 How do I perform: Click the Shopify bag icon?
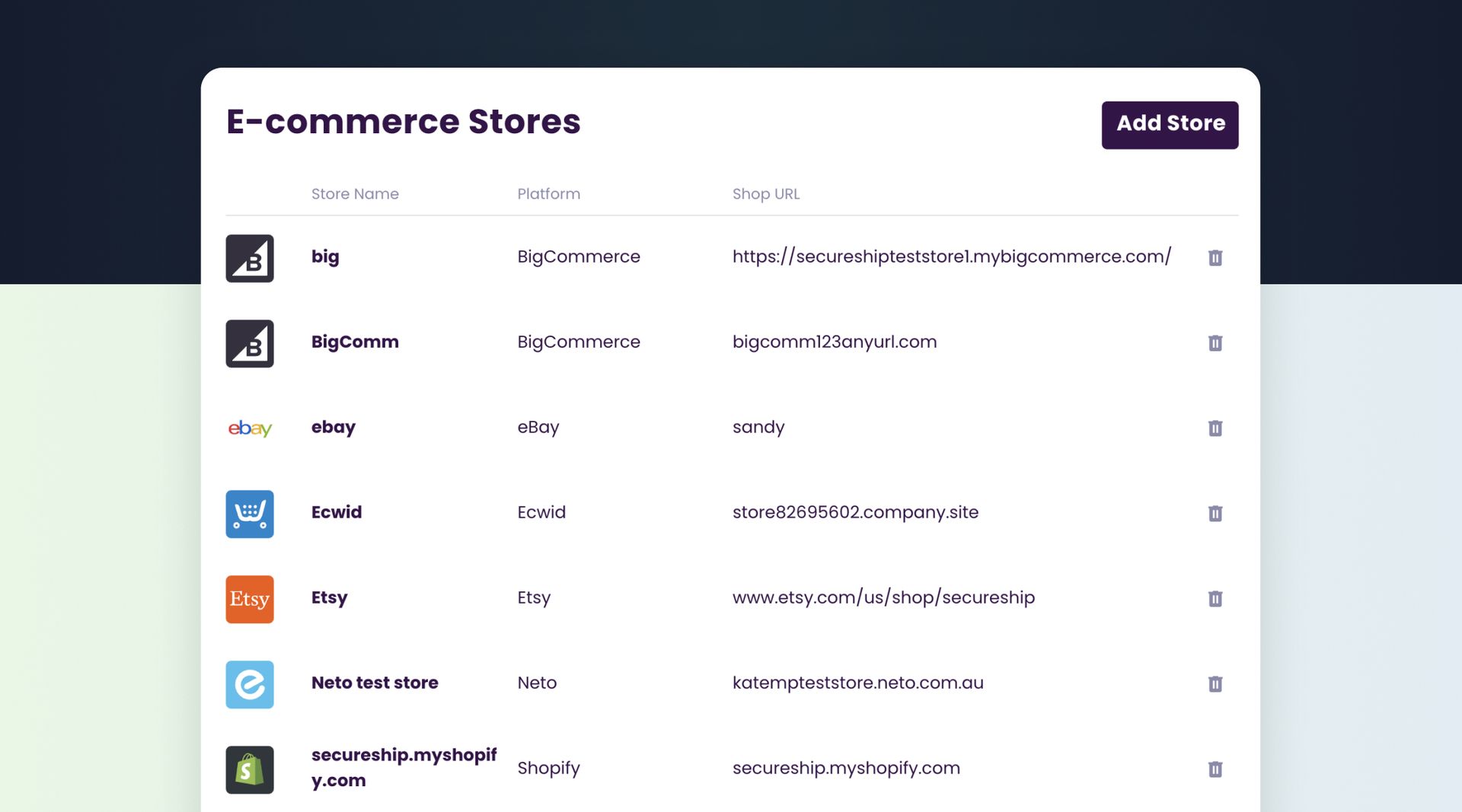(x=249, y=769)
